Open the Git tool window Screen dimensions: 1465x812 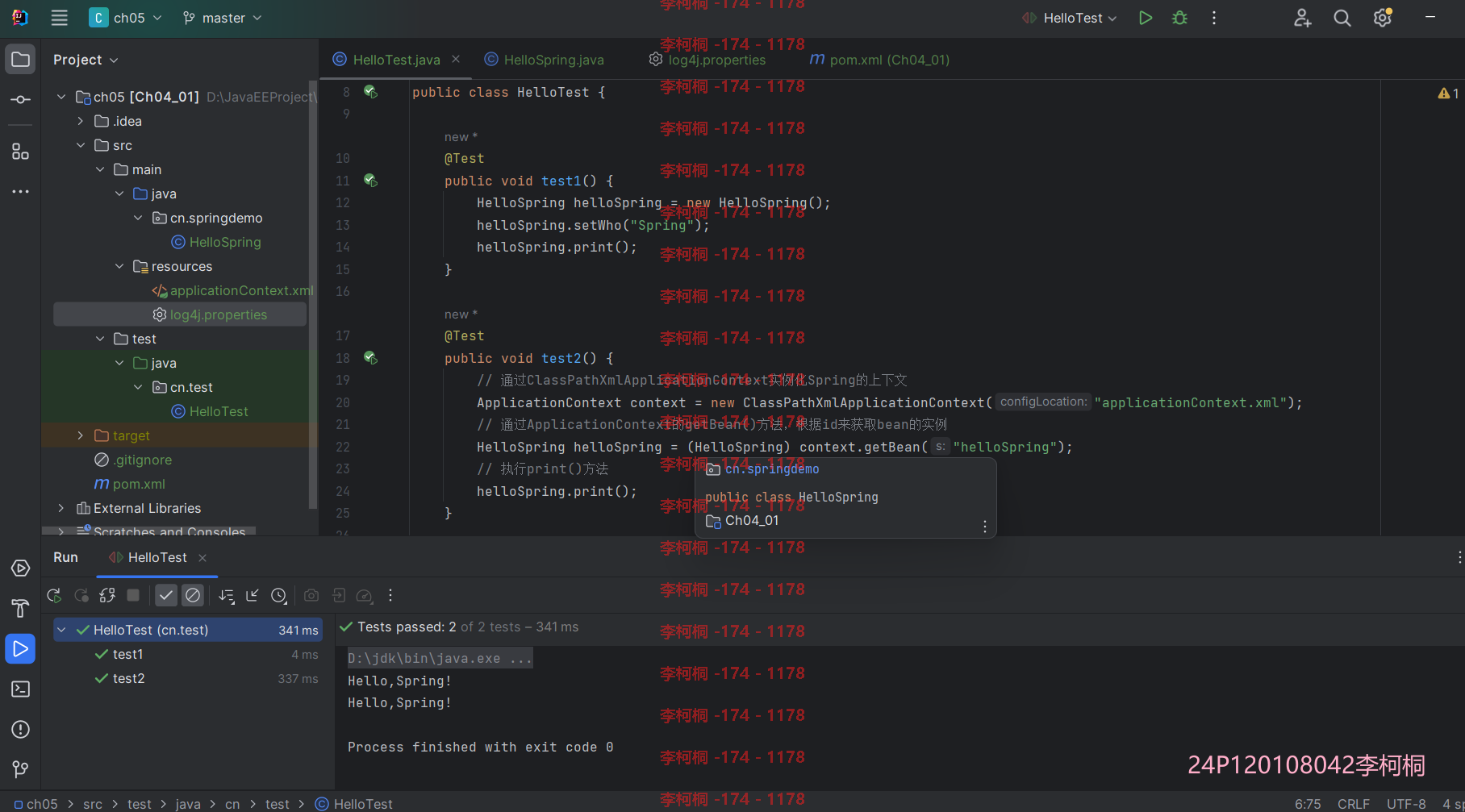[x=20, y=769]
